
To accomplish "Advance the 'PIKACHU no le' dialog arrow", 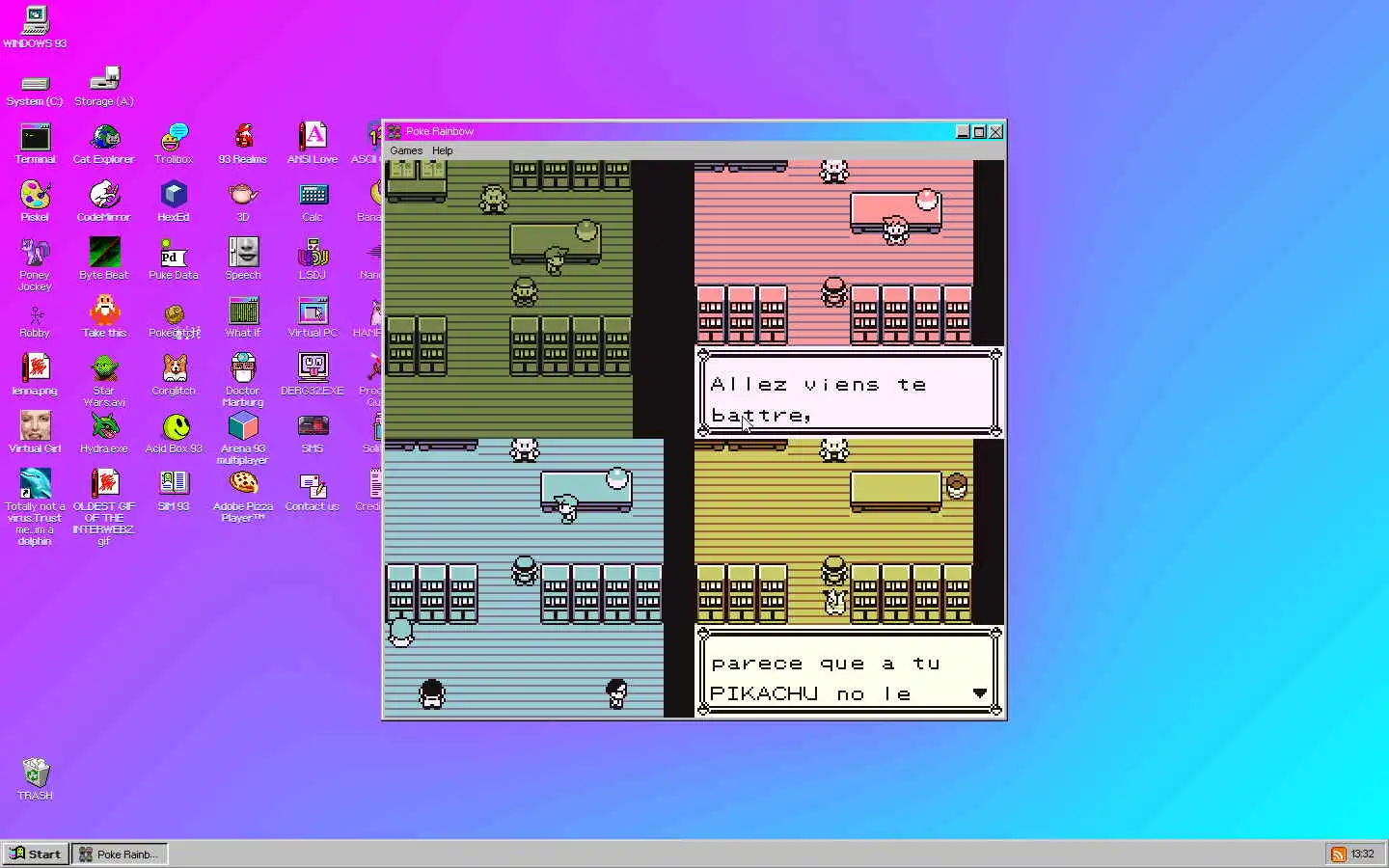I will pyautogui.click(x=979, y=693).
